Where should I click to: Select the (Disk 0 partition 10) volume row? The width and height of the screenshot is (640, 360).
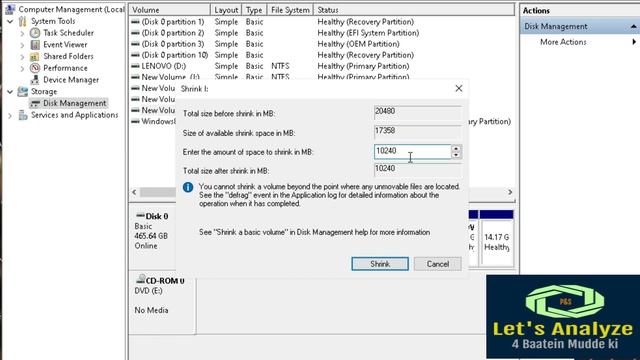pos(322,55)
